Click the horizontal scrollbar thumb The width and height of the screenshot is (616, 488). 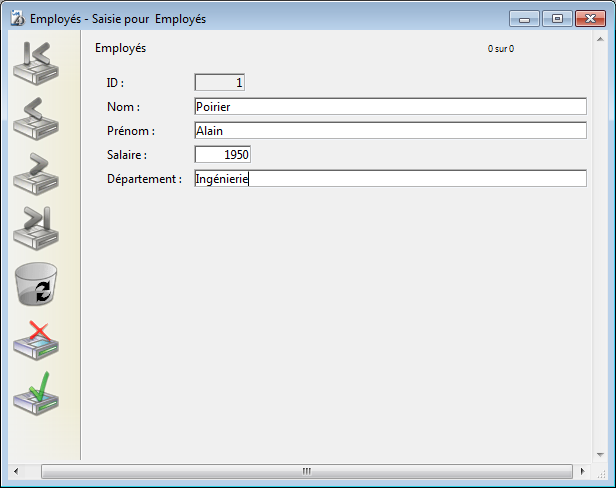click(307, 470)
